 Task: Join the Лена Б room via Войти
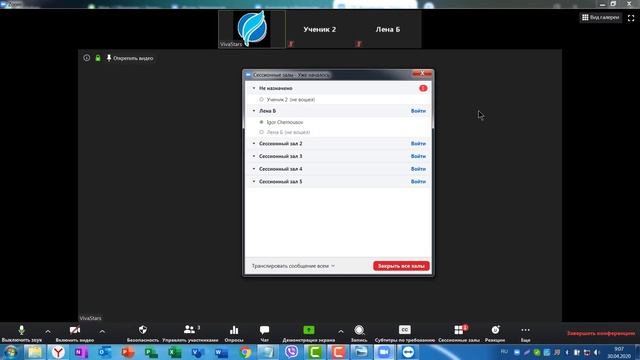click(418, 111)
